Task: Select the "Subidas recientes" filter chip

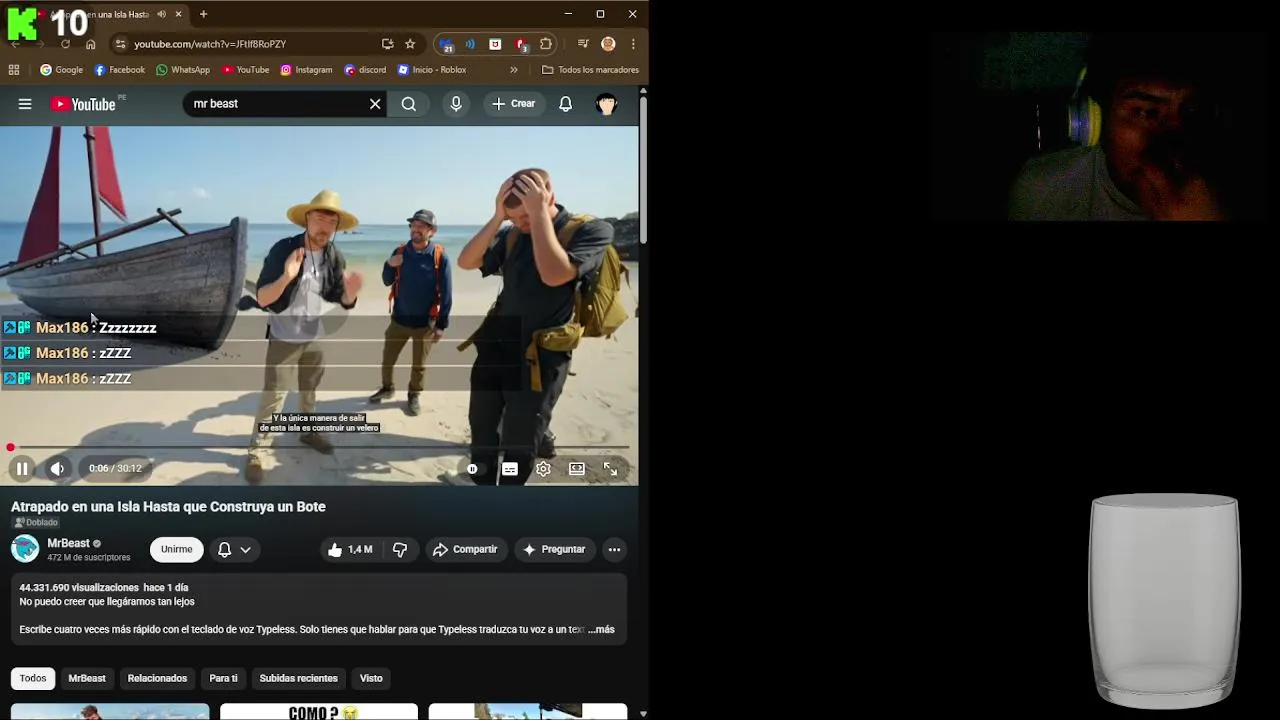Action: (x=299, y=678)
